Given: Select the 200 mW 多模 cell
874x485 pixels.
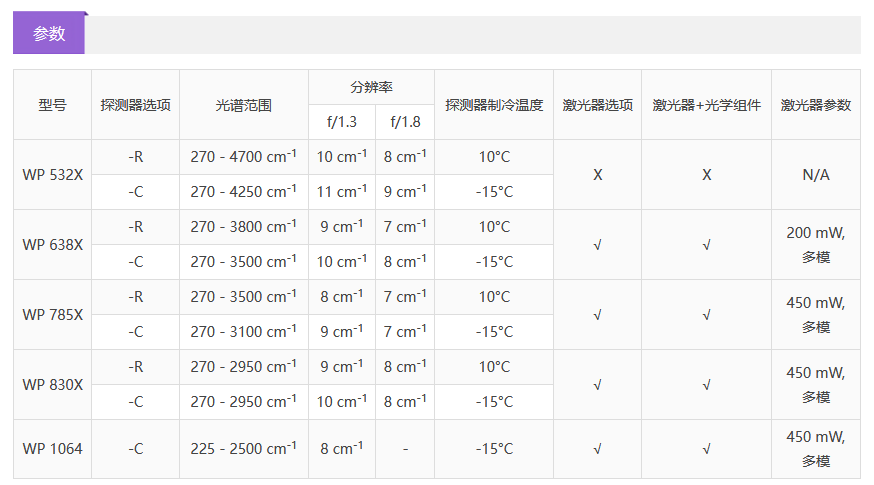Looking at the screenshot, I should point(815,244).
